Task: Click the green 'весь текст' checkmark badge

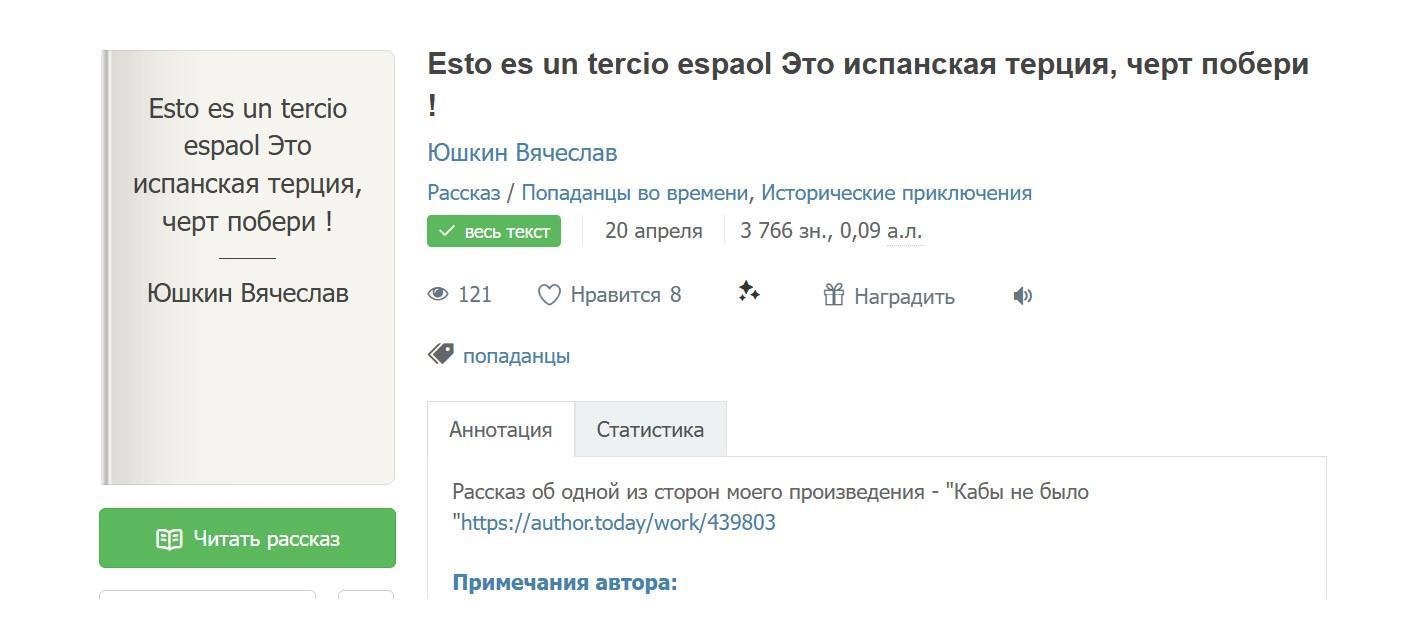Action: (494, 231)
